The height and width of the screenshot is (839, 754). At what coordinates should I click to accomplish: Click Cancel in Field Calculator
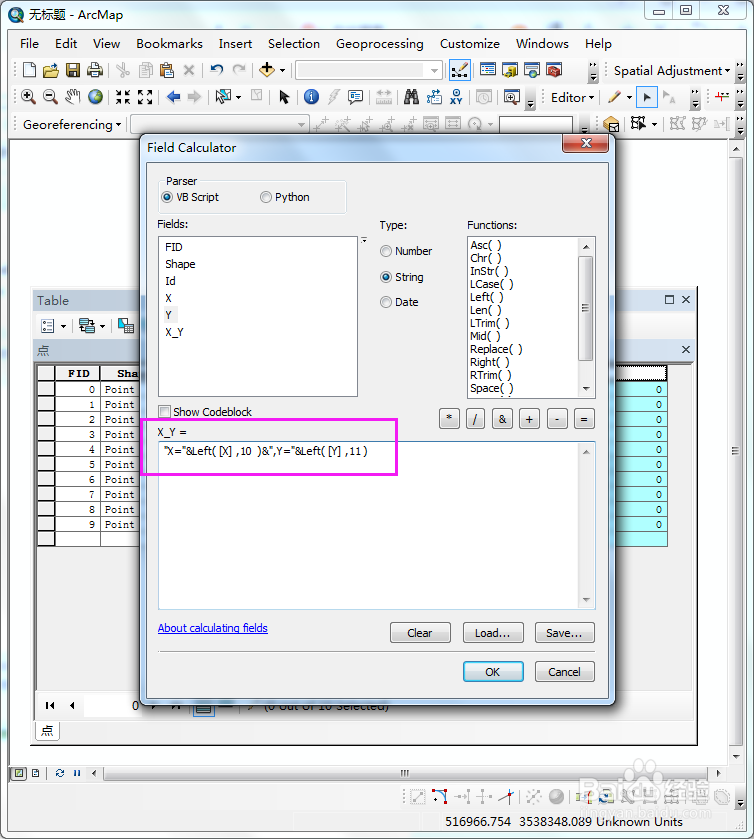565,672
